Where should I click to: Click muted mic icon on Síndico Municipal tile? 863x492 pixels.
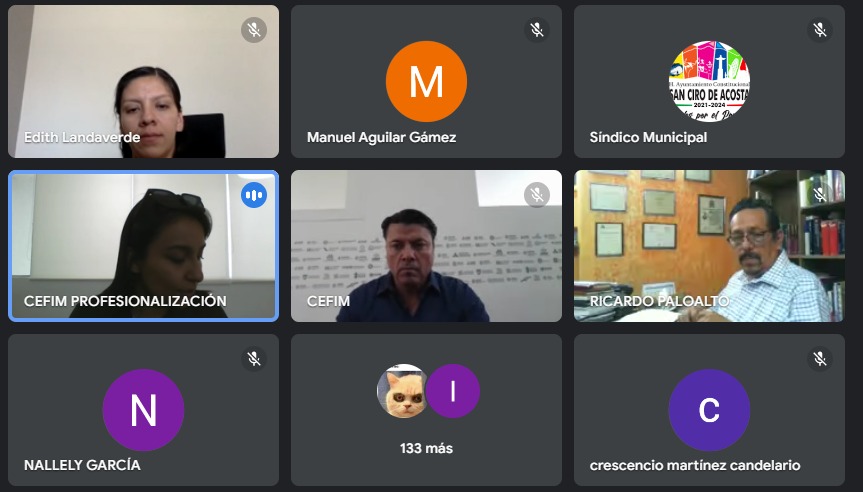(820, 30)
